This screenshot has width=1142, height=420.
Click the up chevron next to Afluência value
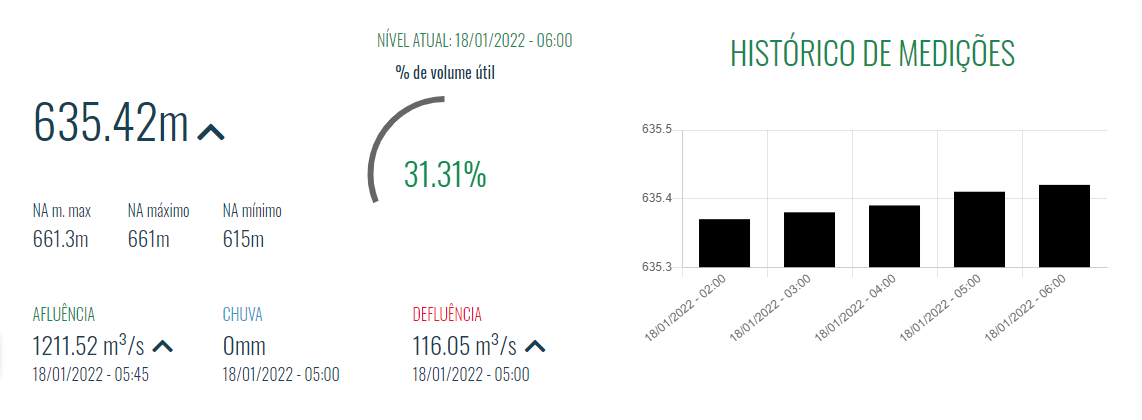[x=162, y=347]
